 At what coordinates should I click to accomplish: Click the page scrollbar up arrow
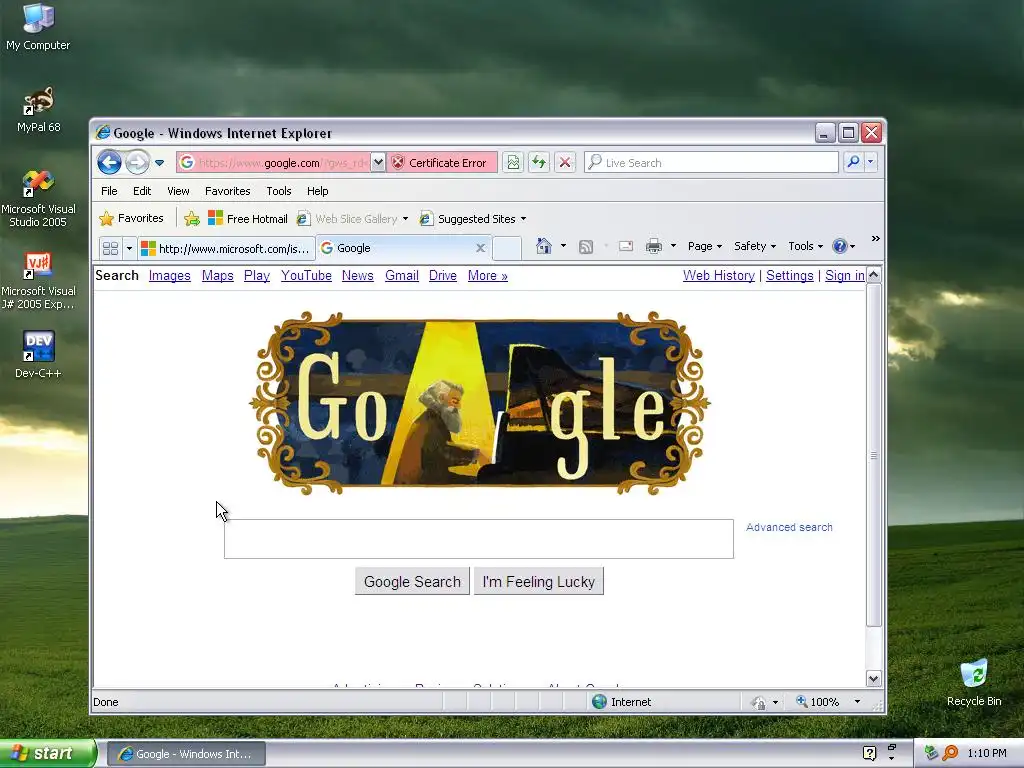(x=873, y=274)
